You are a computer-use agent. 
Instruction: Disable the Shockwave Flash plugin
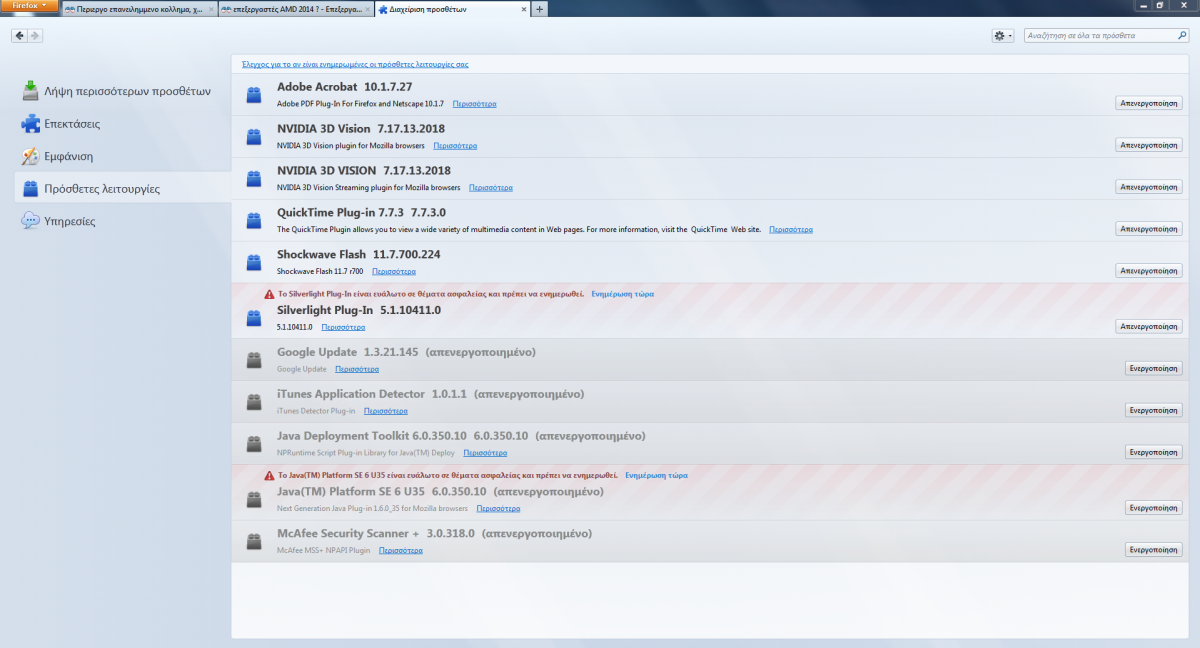[x=1149, y=271]
